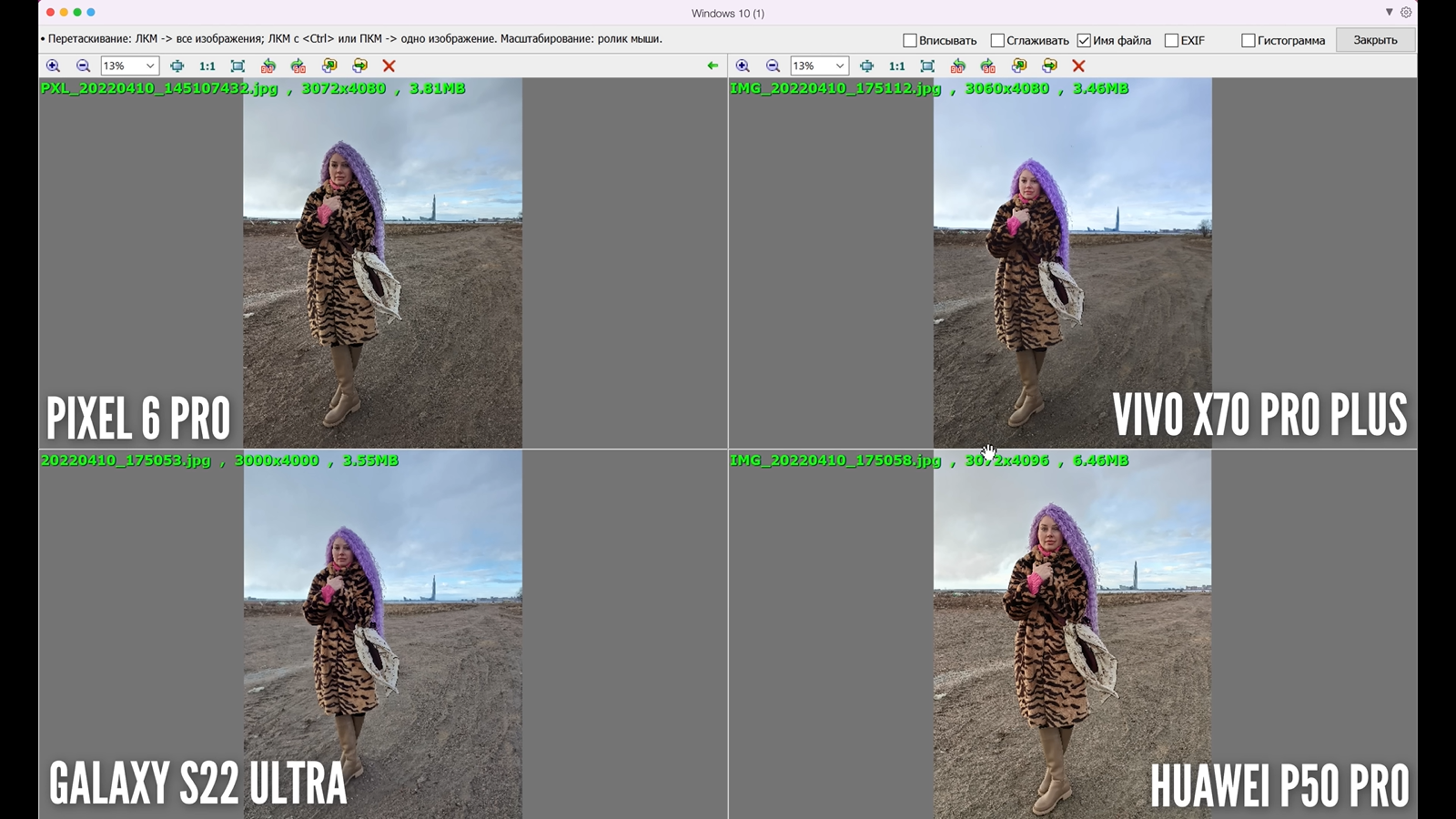The height and width of the screenshot is (819, 1456).
Task: Toggle the Сглаживать checkbox
Action: tap(997, 40)
